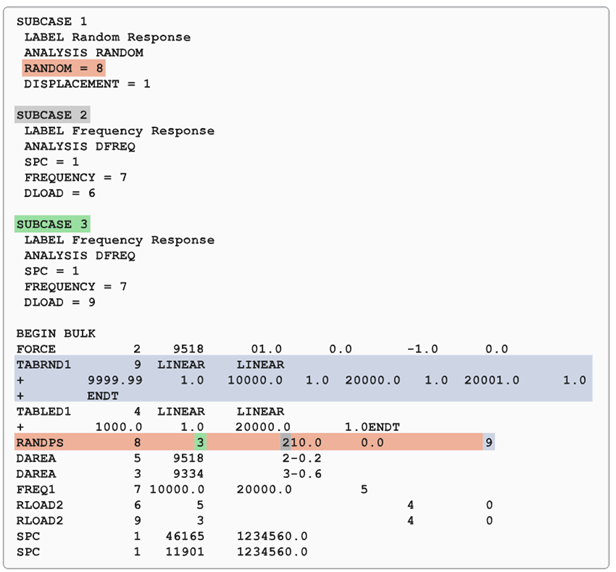Click 'DISPLACEMENT = 1' line
The image size is (616, 572).
click(x=87, y=84)
